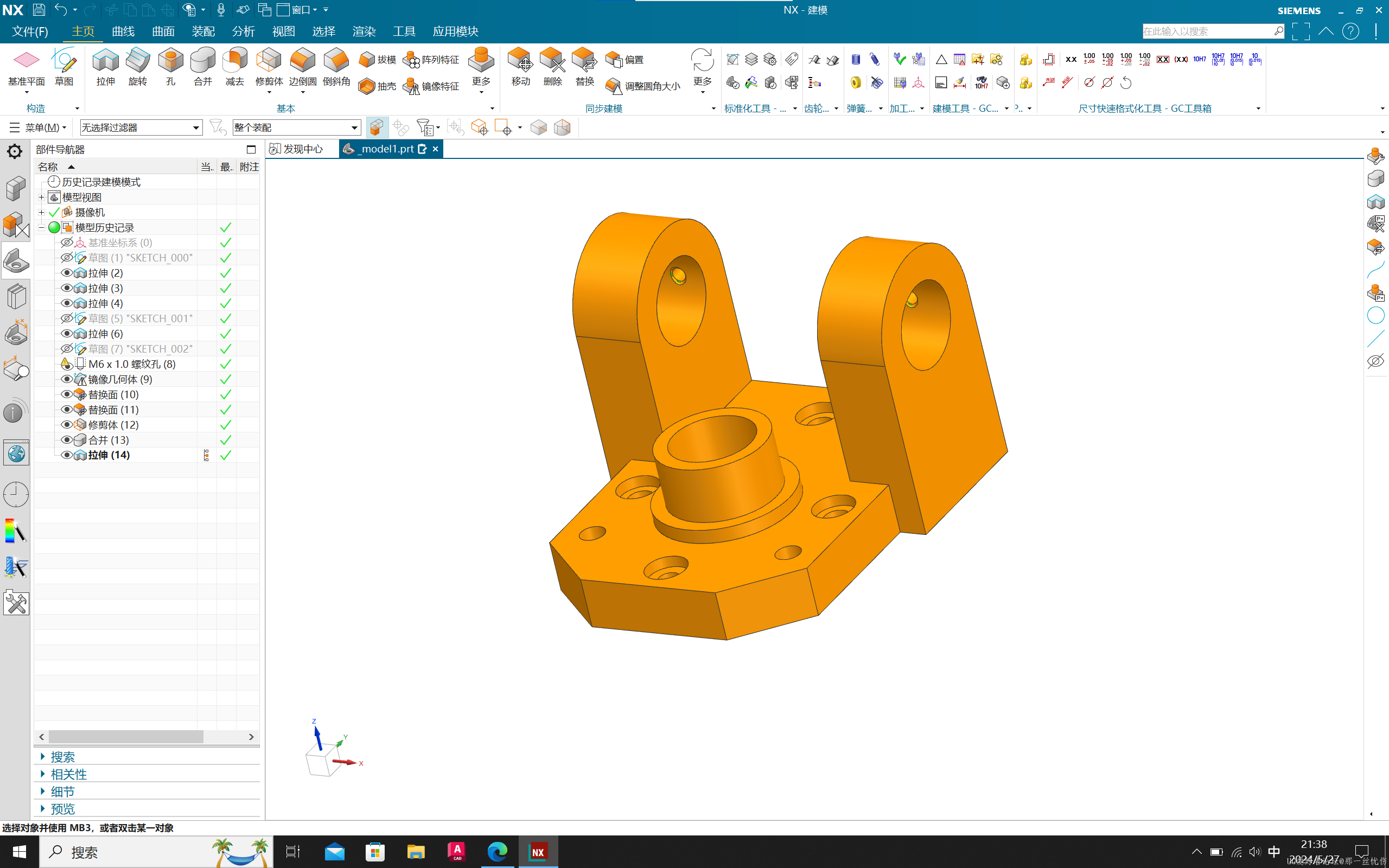Select the 替换 (Replace Face) tool
Viewport: 1389px width, 868px height.
click(584, 67)
